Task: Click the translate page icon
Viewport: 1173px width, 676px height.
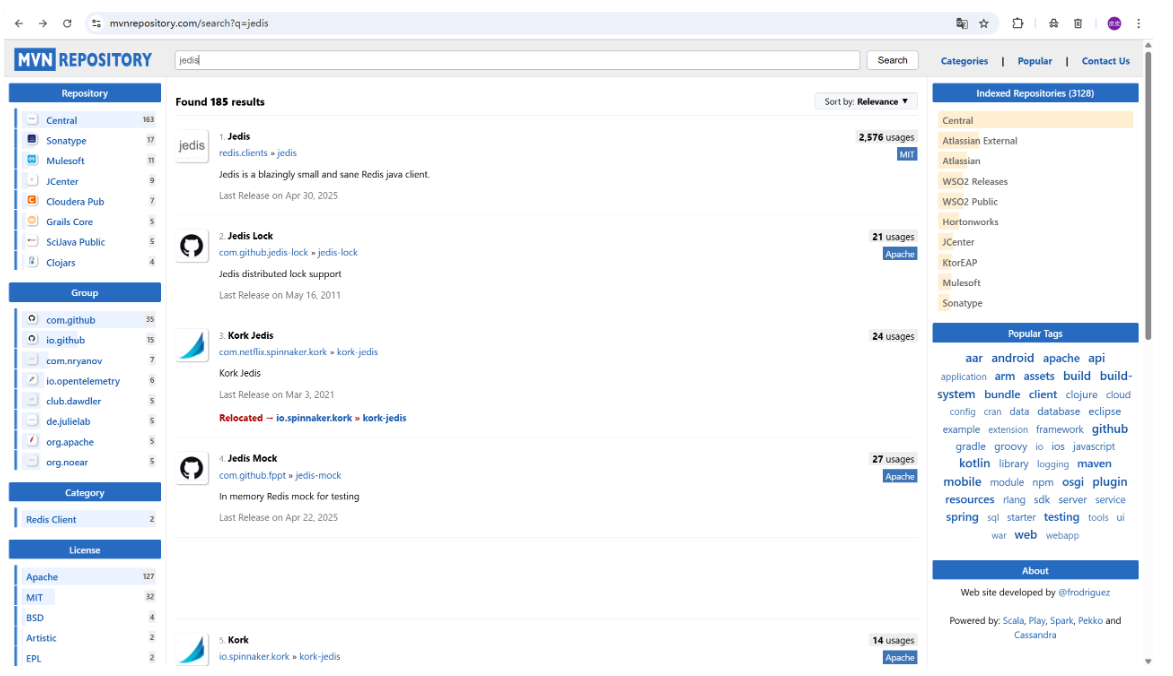Action: [x=962, y=23]
